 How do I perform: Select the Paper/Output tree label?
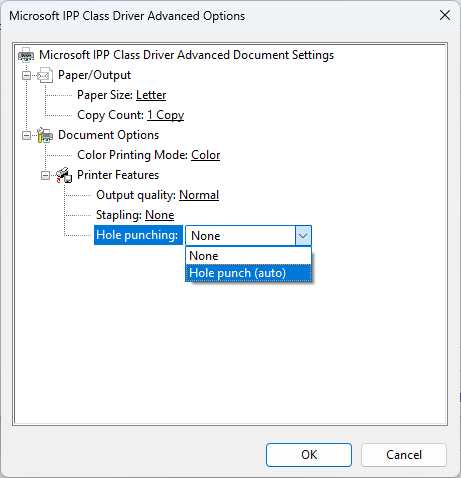tap(94, 75)
